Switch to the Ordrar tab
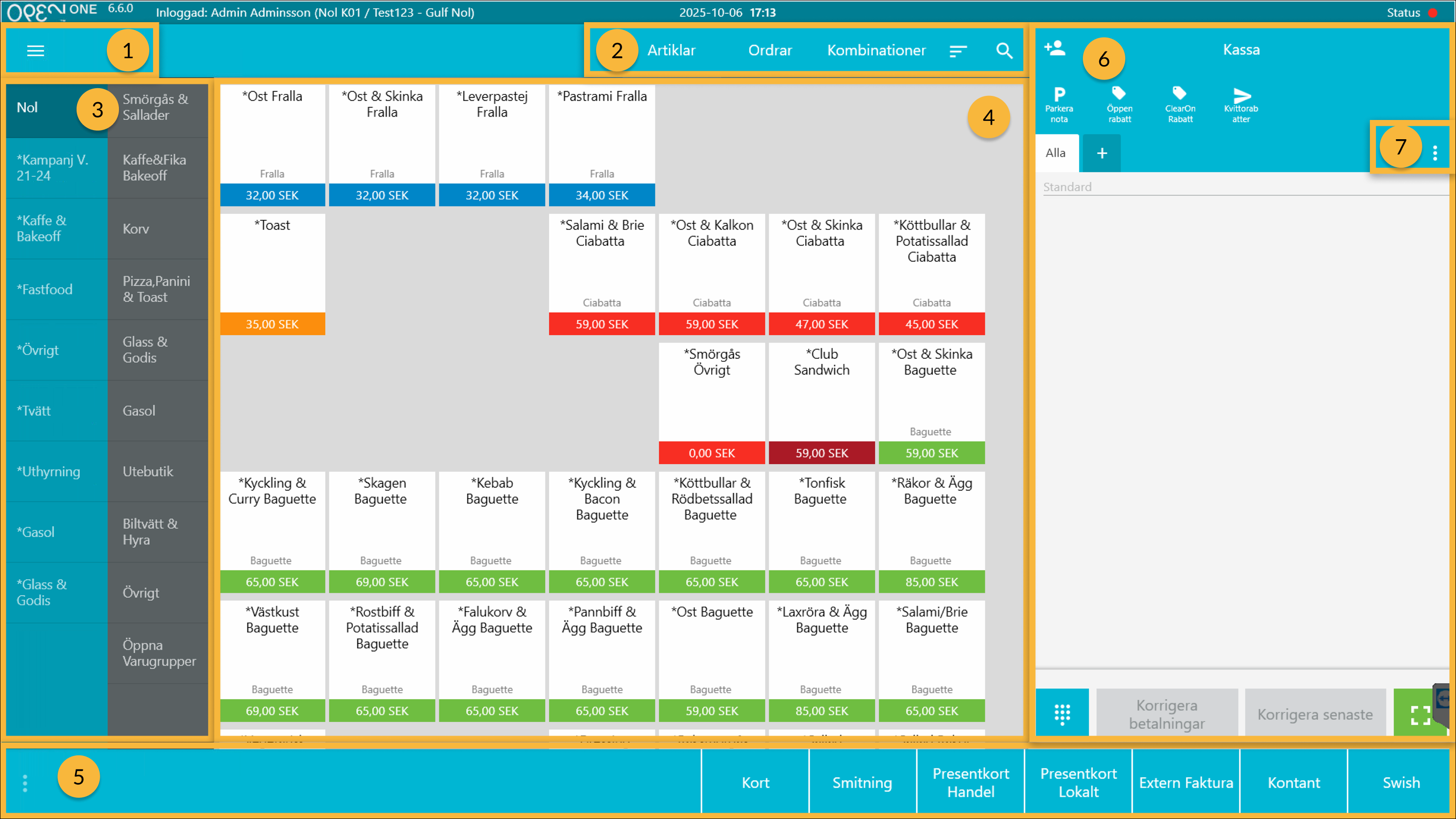This screenshot has width=1456, height=819. point(770,51)
